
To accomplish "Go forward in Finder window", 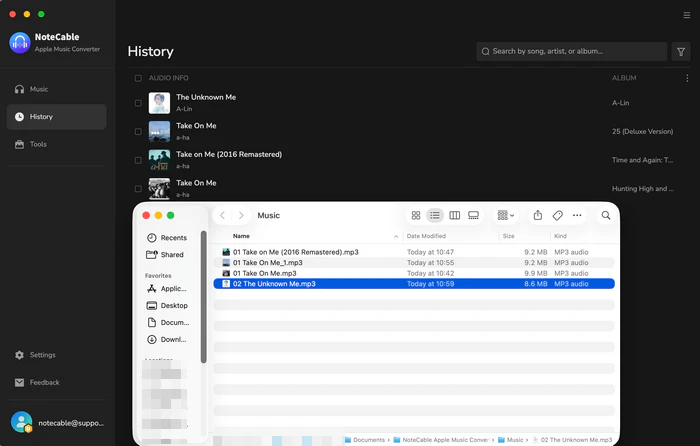I will (241, 216).
